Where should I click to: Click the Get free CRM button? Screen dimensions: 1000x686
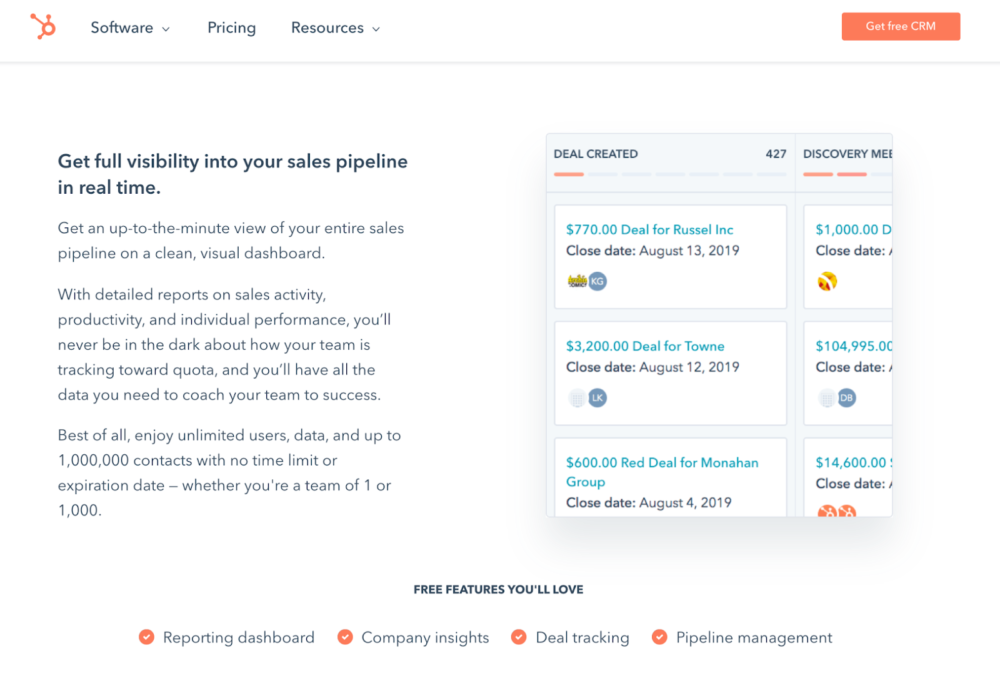point(900,27)
